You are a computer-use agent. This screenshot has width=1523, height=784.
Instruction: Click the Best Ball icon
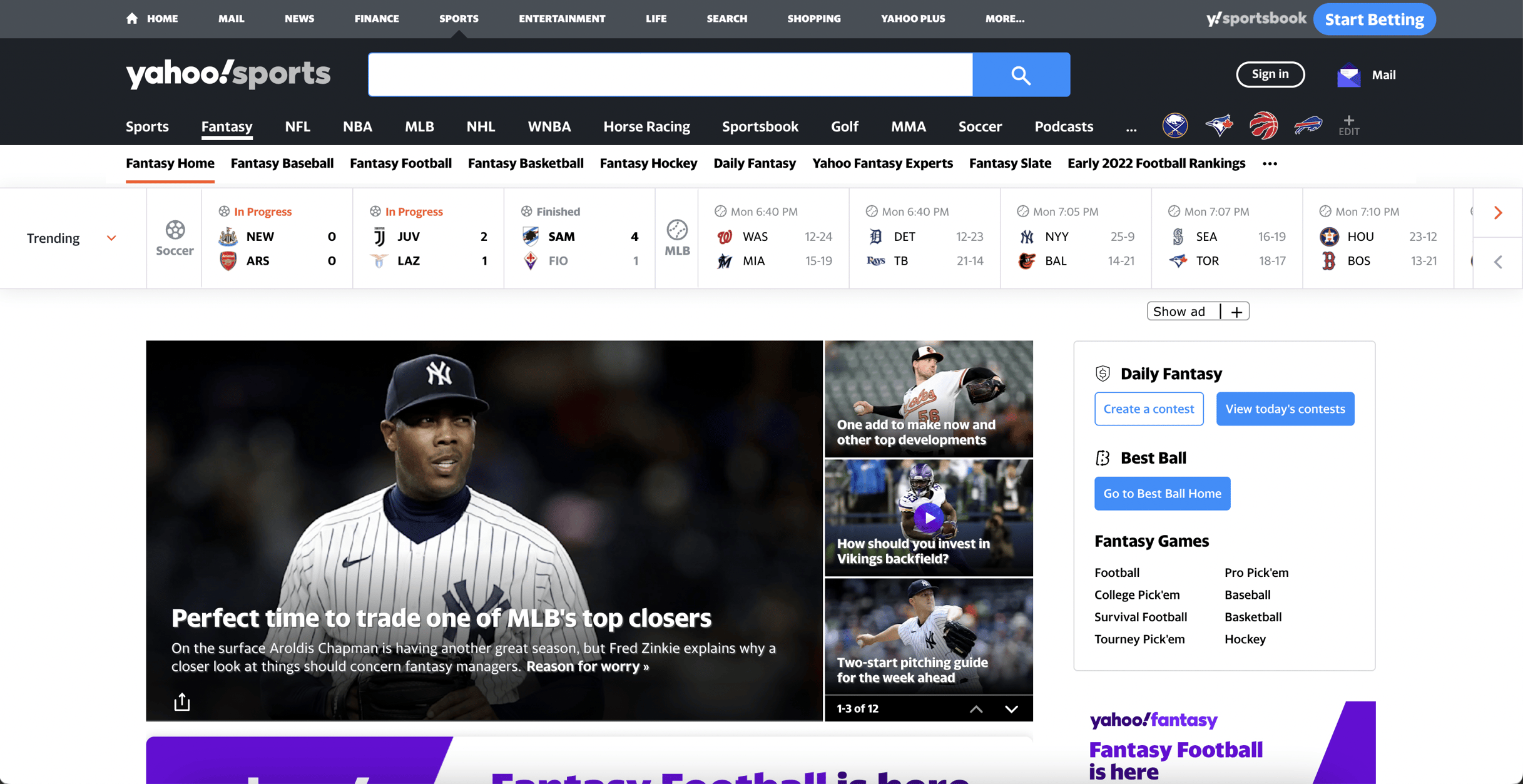click(x=1103, y=458)
